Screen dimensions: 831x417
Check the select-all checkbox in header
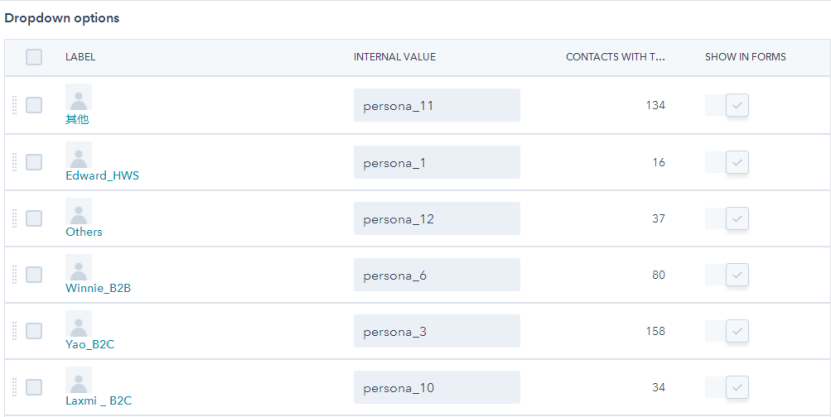[34, 57]
